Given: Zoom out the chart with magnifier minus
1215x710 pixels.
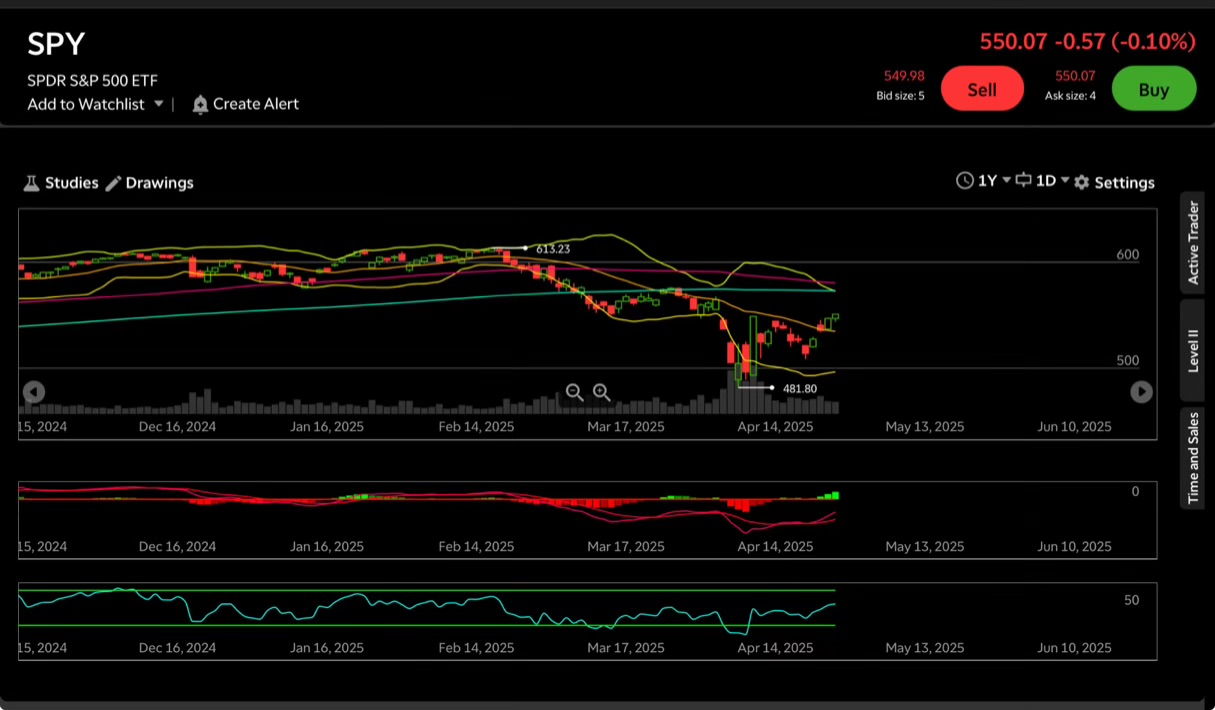Looking at the screenshot, I should [575, 392].
